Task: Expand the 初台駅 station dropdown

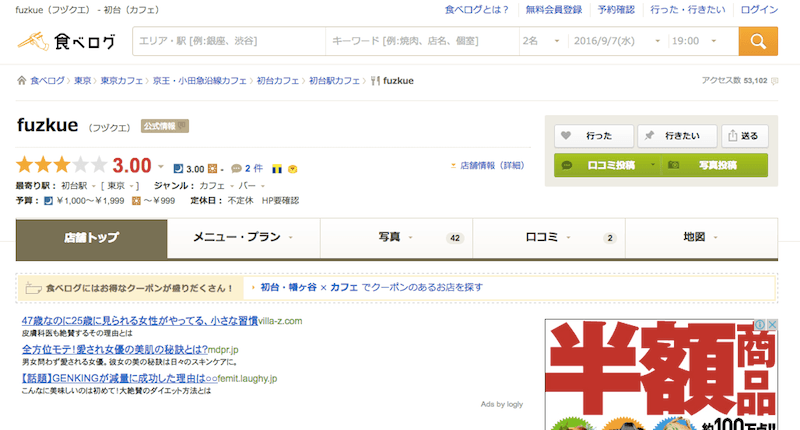Action: click(94, 187)
